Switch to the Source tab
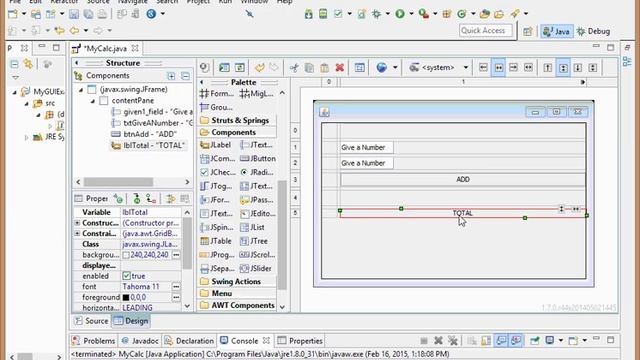The height and width of the screenshot is (360, 640). tap(92, 321)
